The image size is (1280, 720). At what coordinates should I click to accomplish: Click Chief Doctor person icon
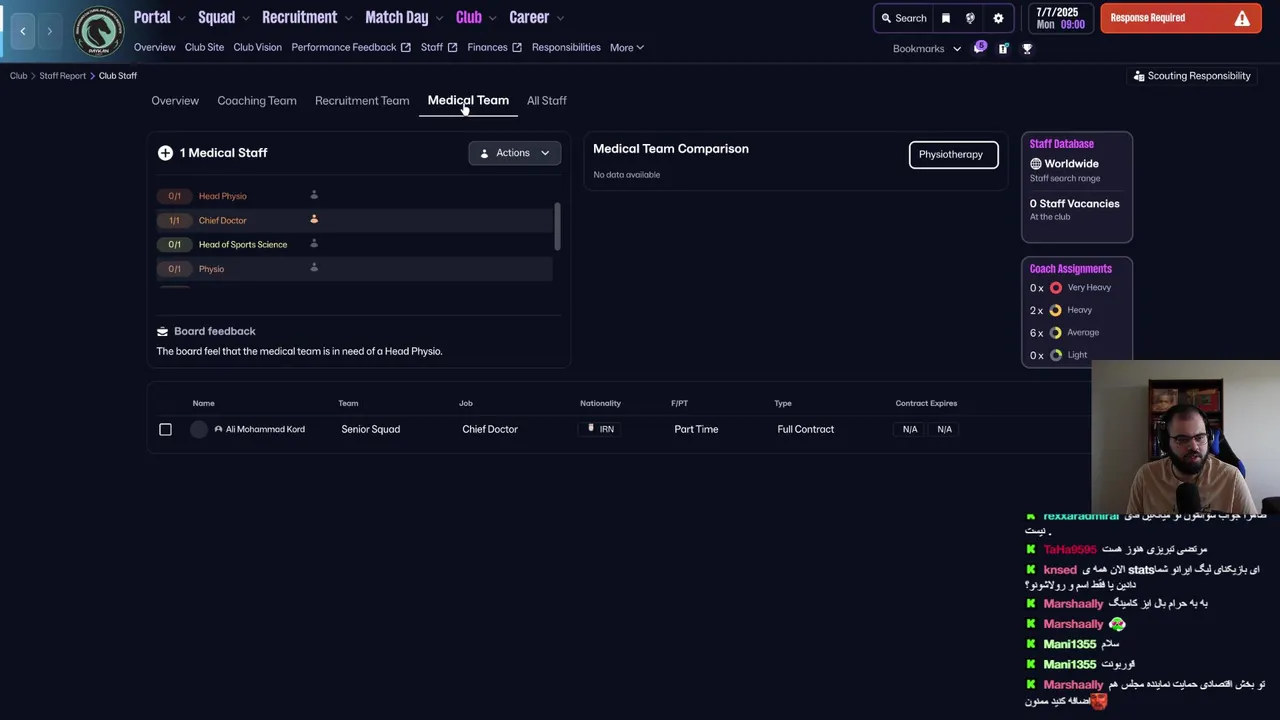314,219
